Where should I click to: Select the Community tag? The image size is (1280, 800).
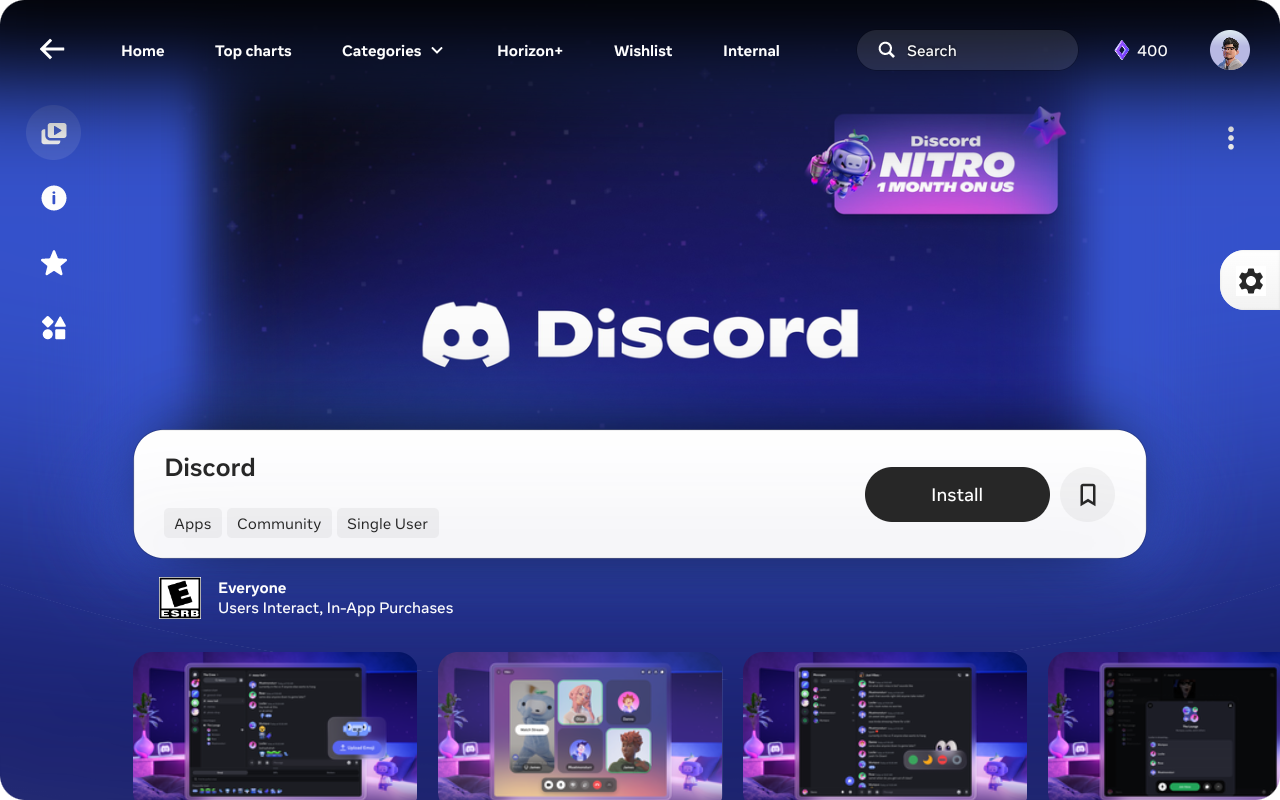point(279,524)
